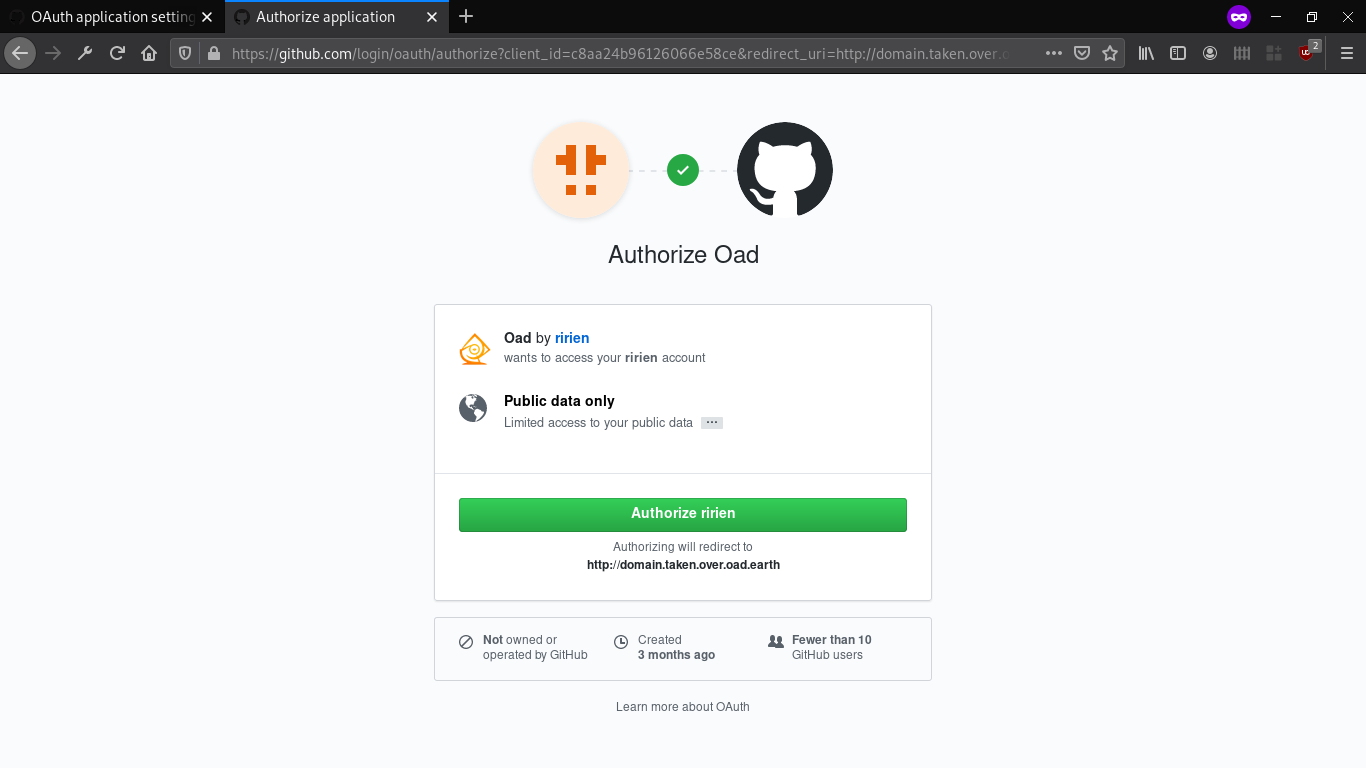Viewport: 1366px width, 768px height.
Task: Open the sidebar toggle icon
Action: 1178,53
